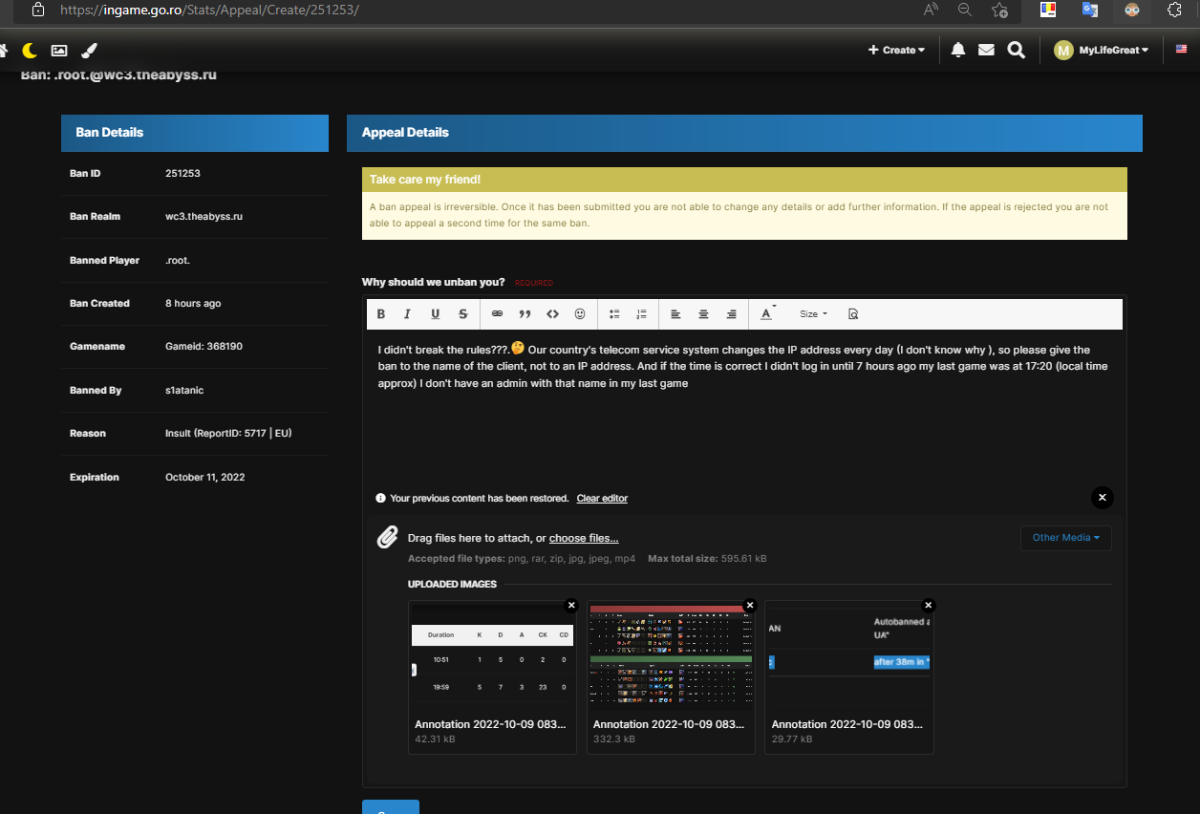Toggle bold formatting in the editor
Image resolution: width=1200 pixels, height=814 pixels.
click(381, 314)
